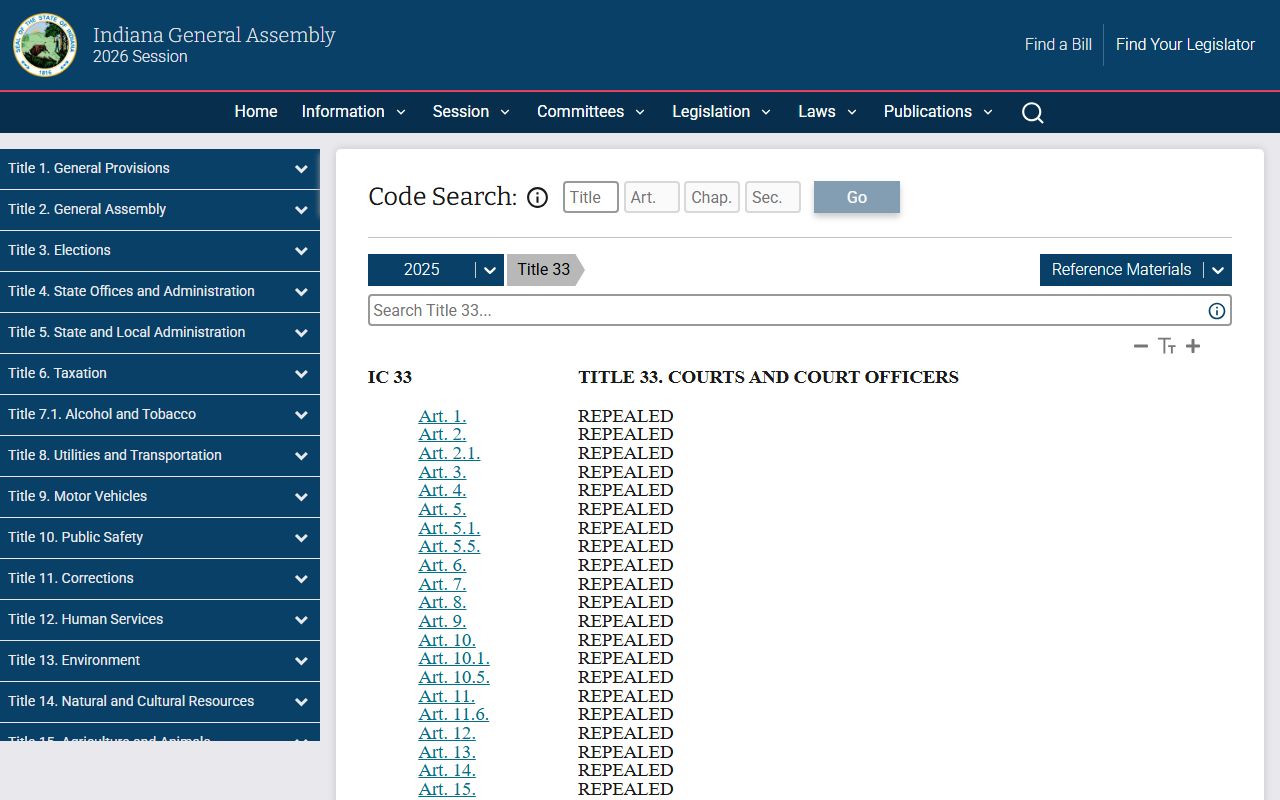The image size is (1280, 800).
Task: Focus the Search Title 33 field
Action: (800, 310)
